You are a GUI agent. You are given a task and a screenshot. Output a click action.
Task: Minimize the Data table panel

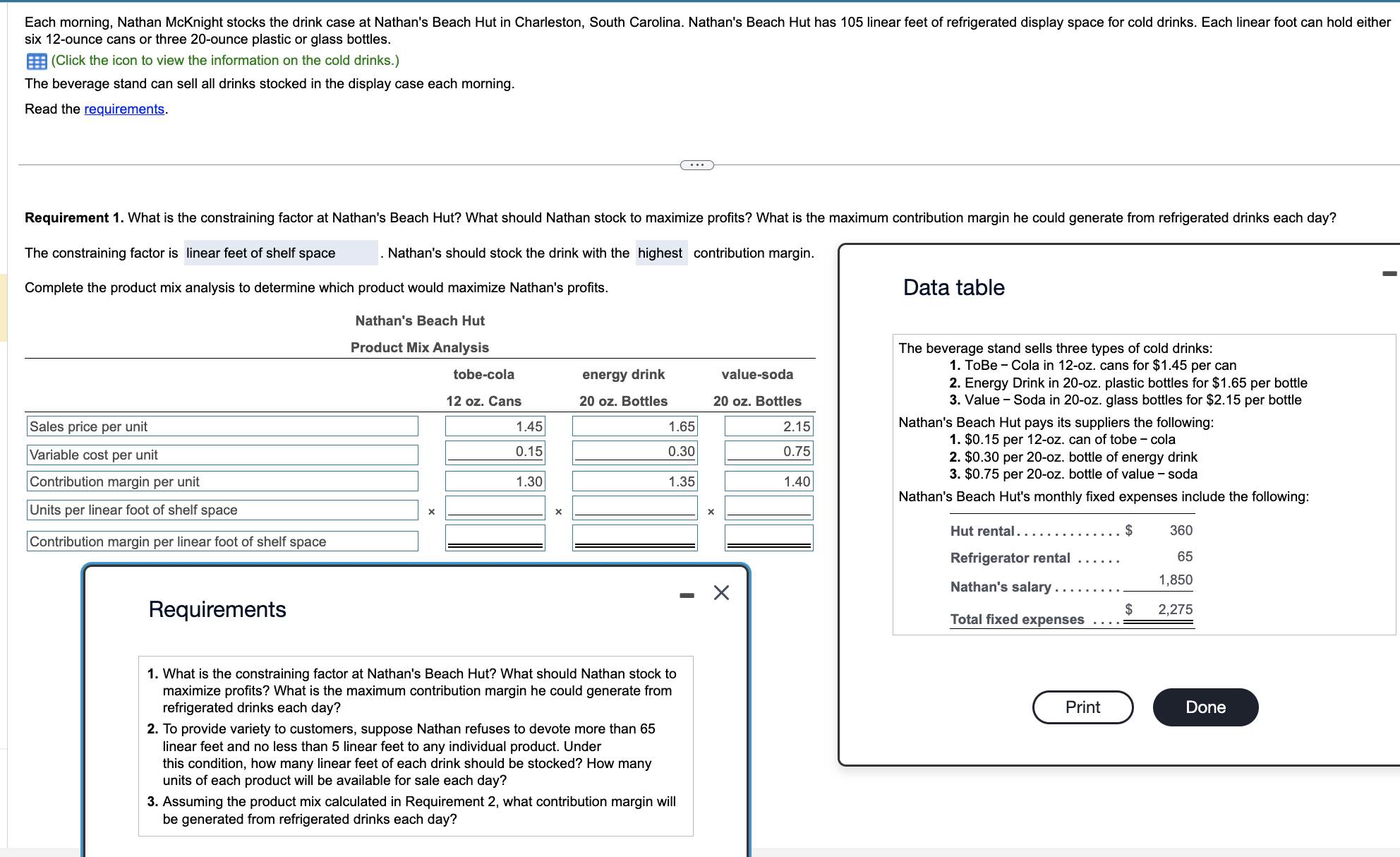point(1389,273)
